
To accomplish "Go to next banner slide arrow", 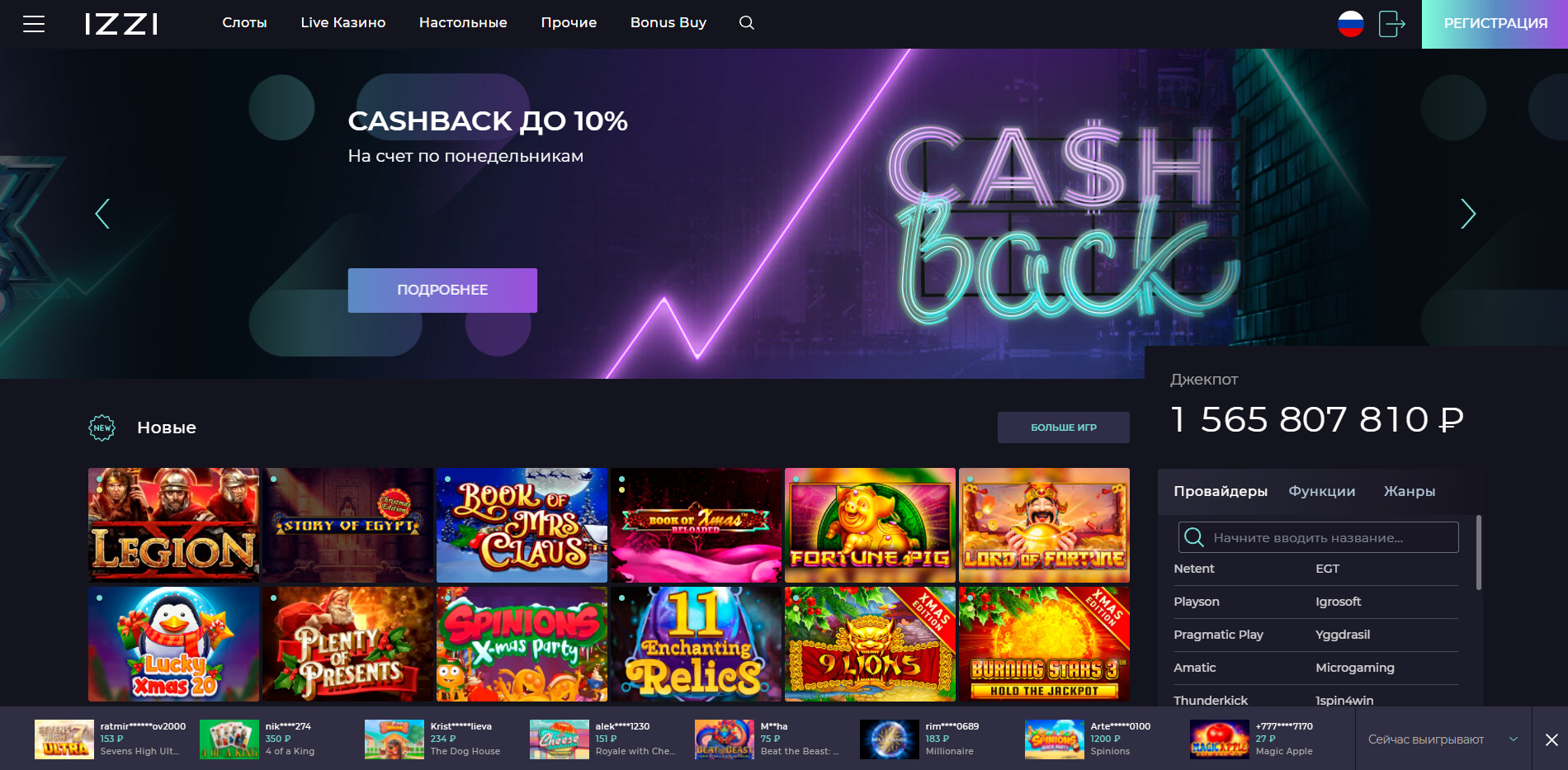I will [1468, 214].
